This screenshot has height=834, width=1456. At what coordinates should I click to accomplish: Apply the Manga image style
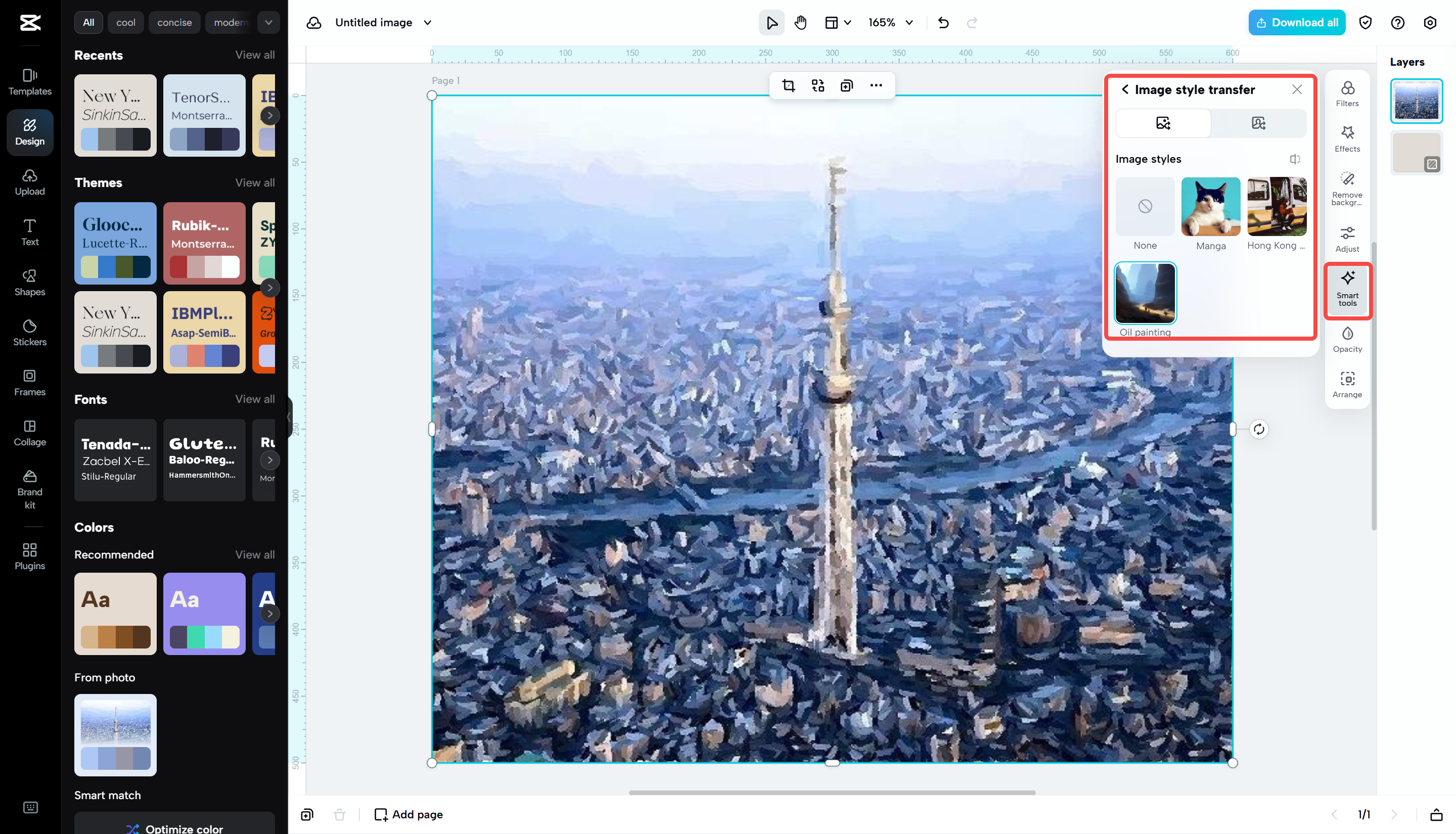pos(1210,207)
